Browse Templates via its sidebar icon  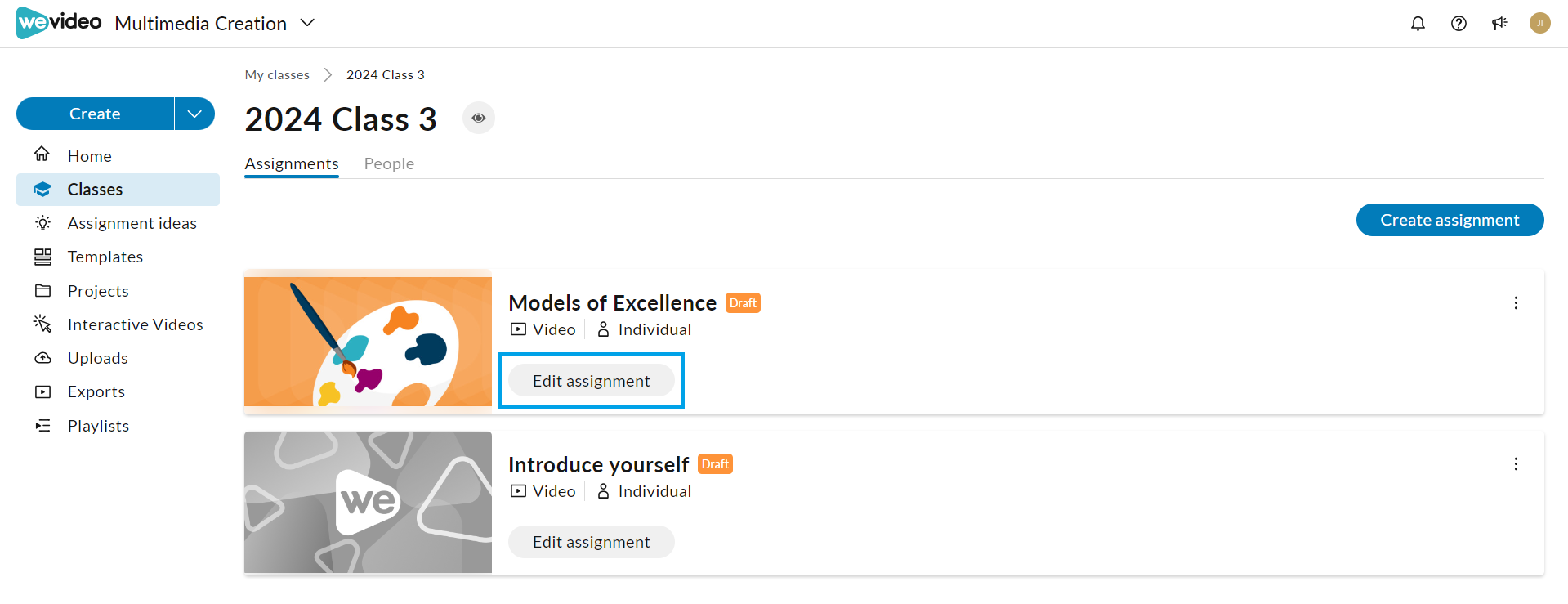pos(42,257)
